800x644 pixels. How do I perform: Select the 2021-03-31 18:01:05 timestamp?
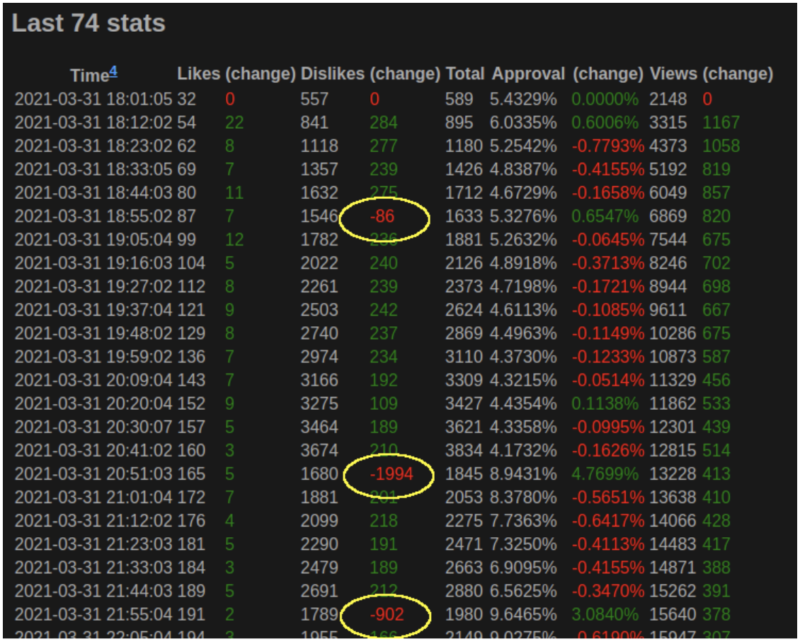93,100
